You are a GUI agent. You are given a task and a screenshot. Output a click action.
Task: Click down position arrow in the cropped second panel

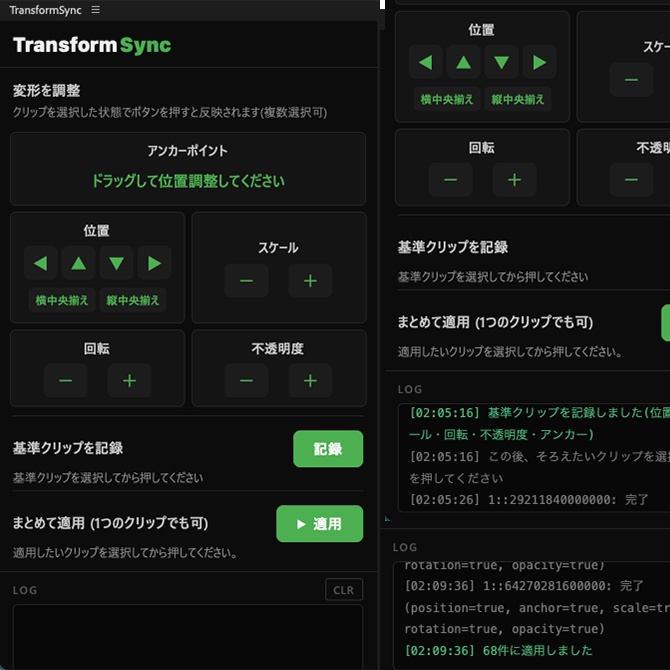pos(502,62)
